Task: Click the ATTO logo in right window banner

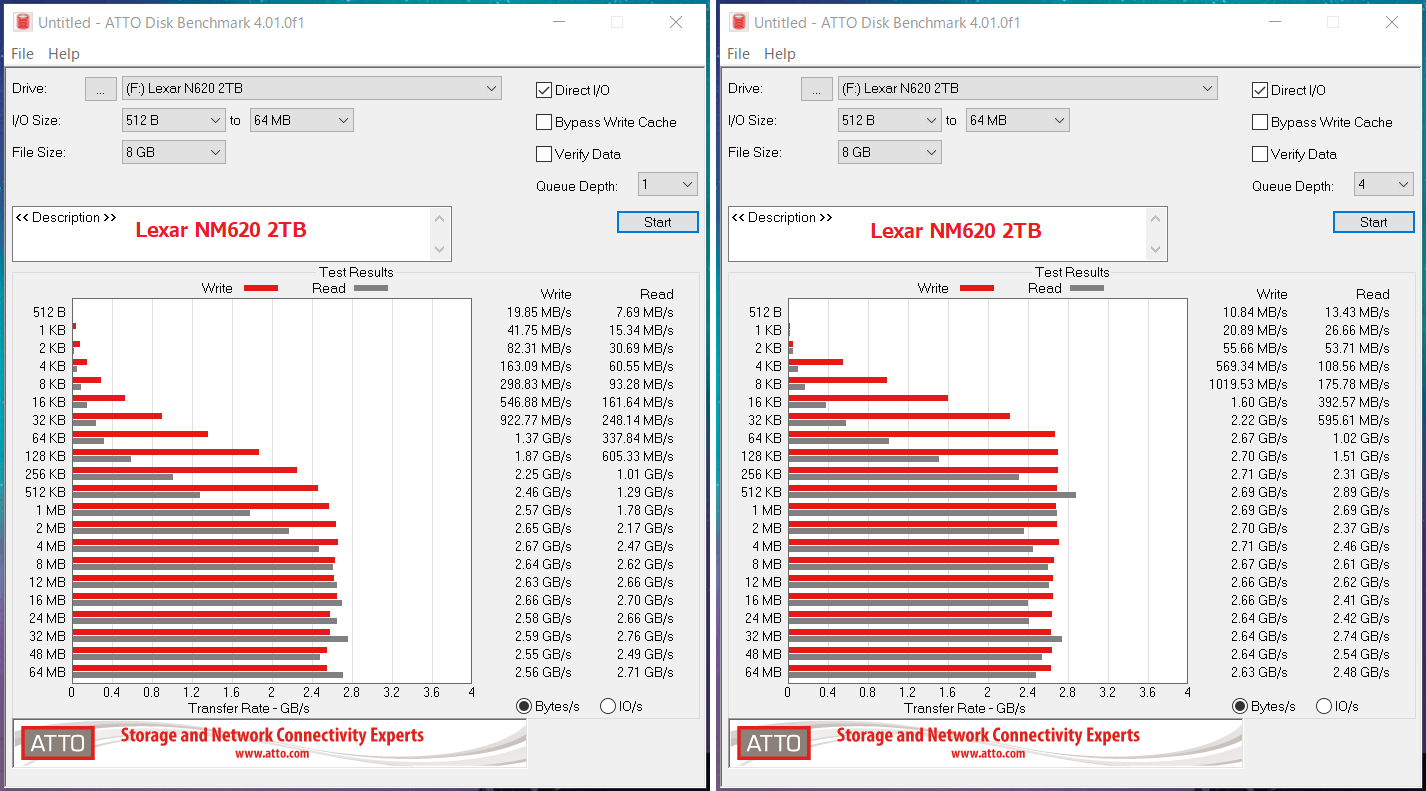Action: tap(774, 743)
